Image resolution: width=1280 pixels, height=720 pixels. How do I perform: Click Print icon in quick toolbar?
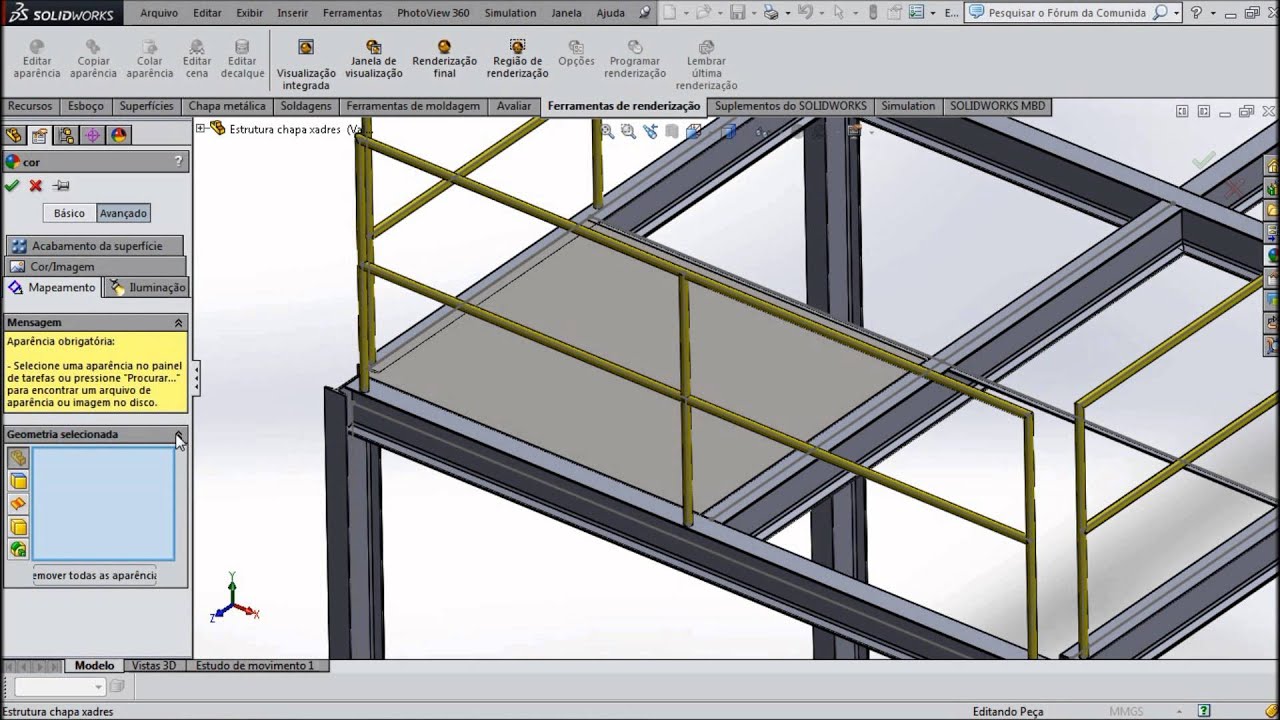point(771,12)
